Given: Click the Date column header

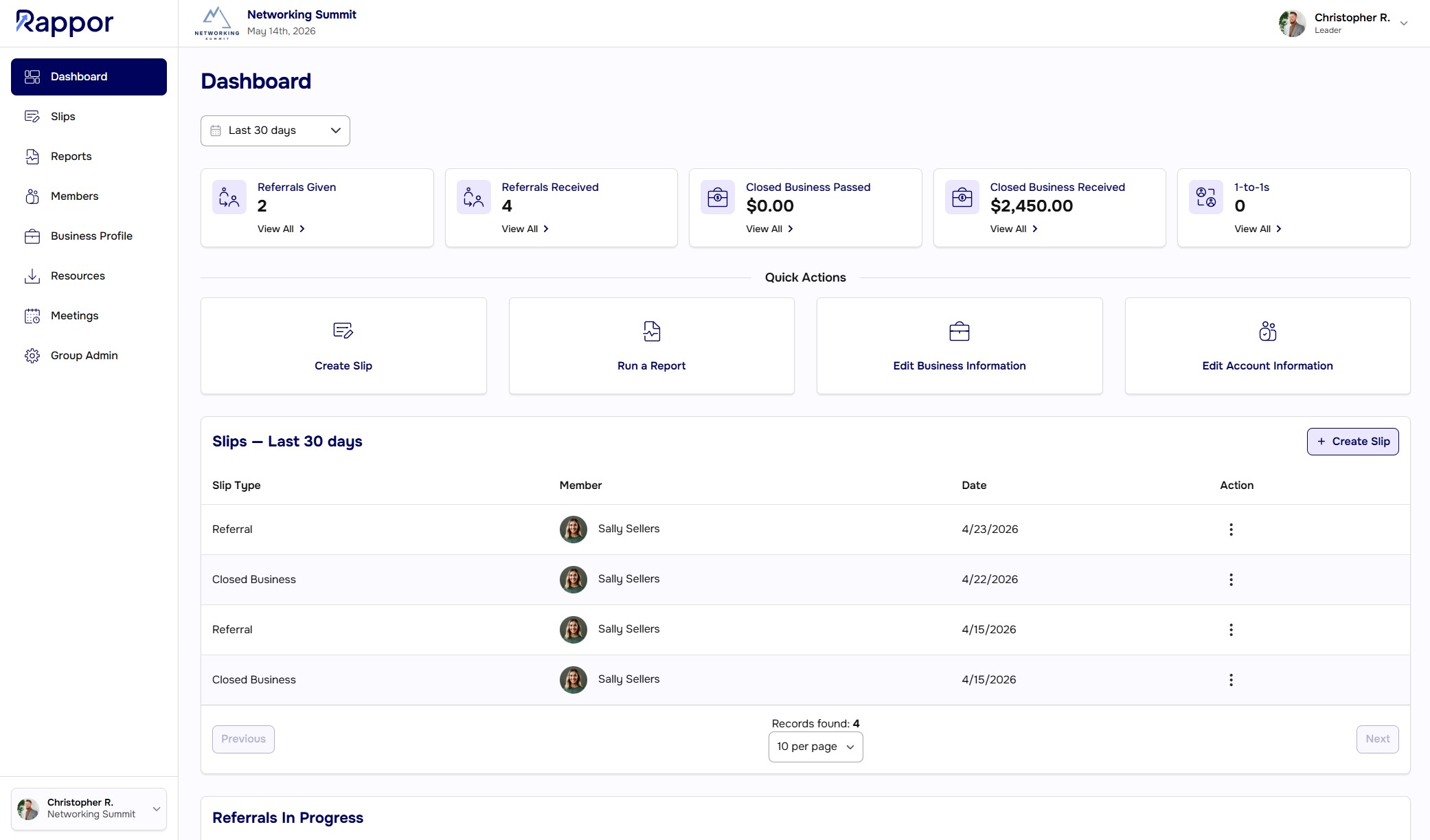Looking at the screenshot, I should tap(974, 486).
